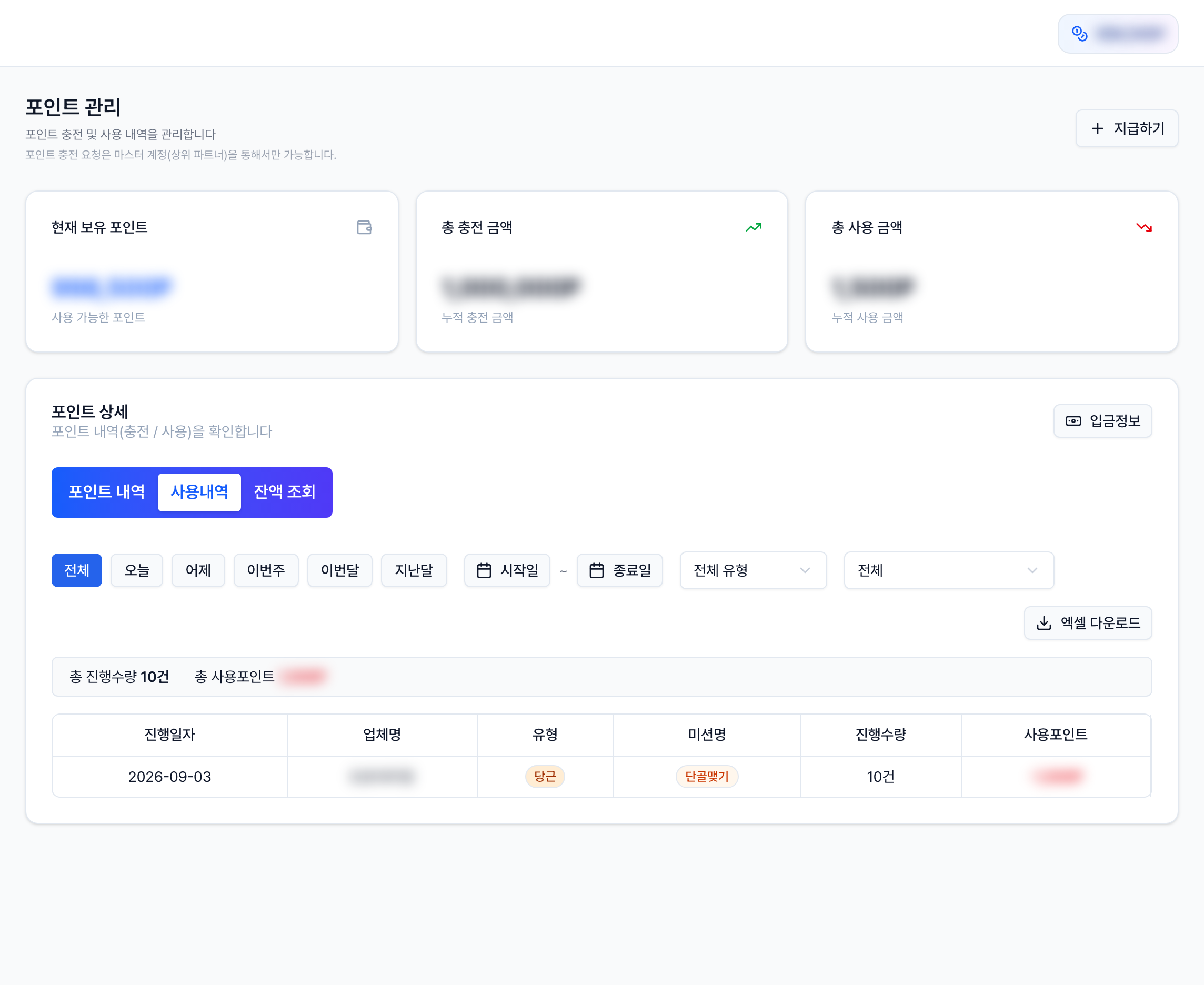1204x985 pixels.
Task: Click the calendar icon beside 종료일
Action: click(596, 570)
